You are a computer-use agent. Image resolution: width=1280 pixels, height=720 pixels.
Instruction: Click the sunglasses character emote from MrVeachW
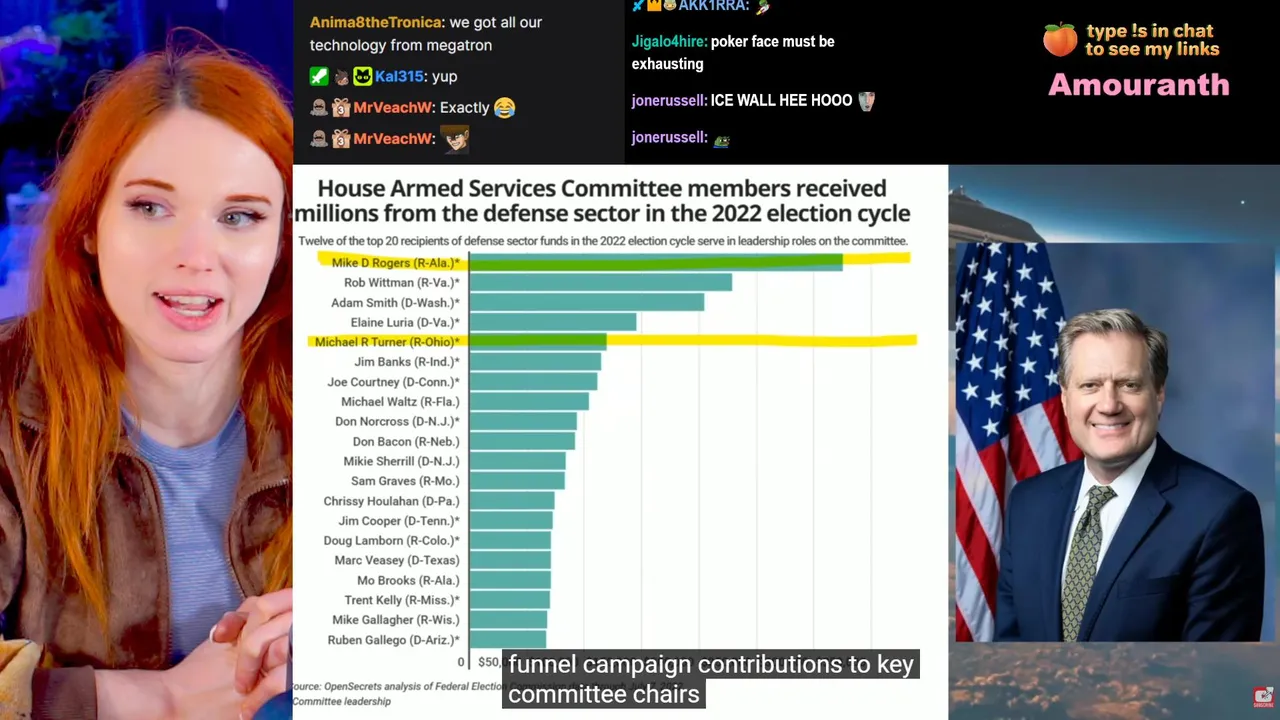(x=456, y=138)
